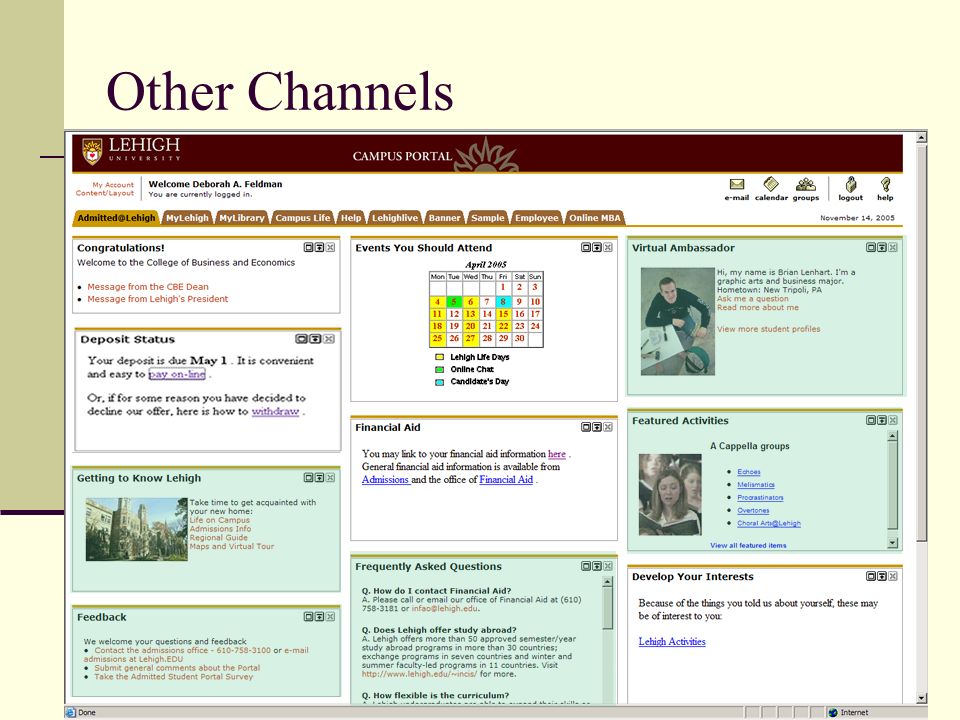Minimize the Featured Activities channel
This screenshot has height=720, width=960.
pyautogui.click(x=882, y=420)
